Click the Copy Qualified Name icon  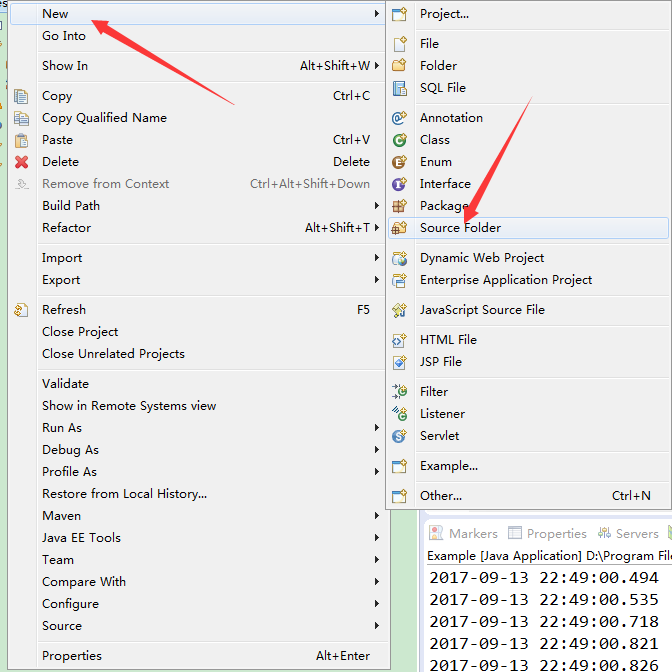tap(21, 118)
